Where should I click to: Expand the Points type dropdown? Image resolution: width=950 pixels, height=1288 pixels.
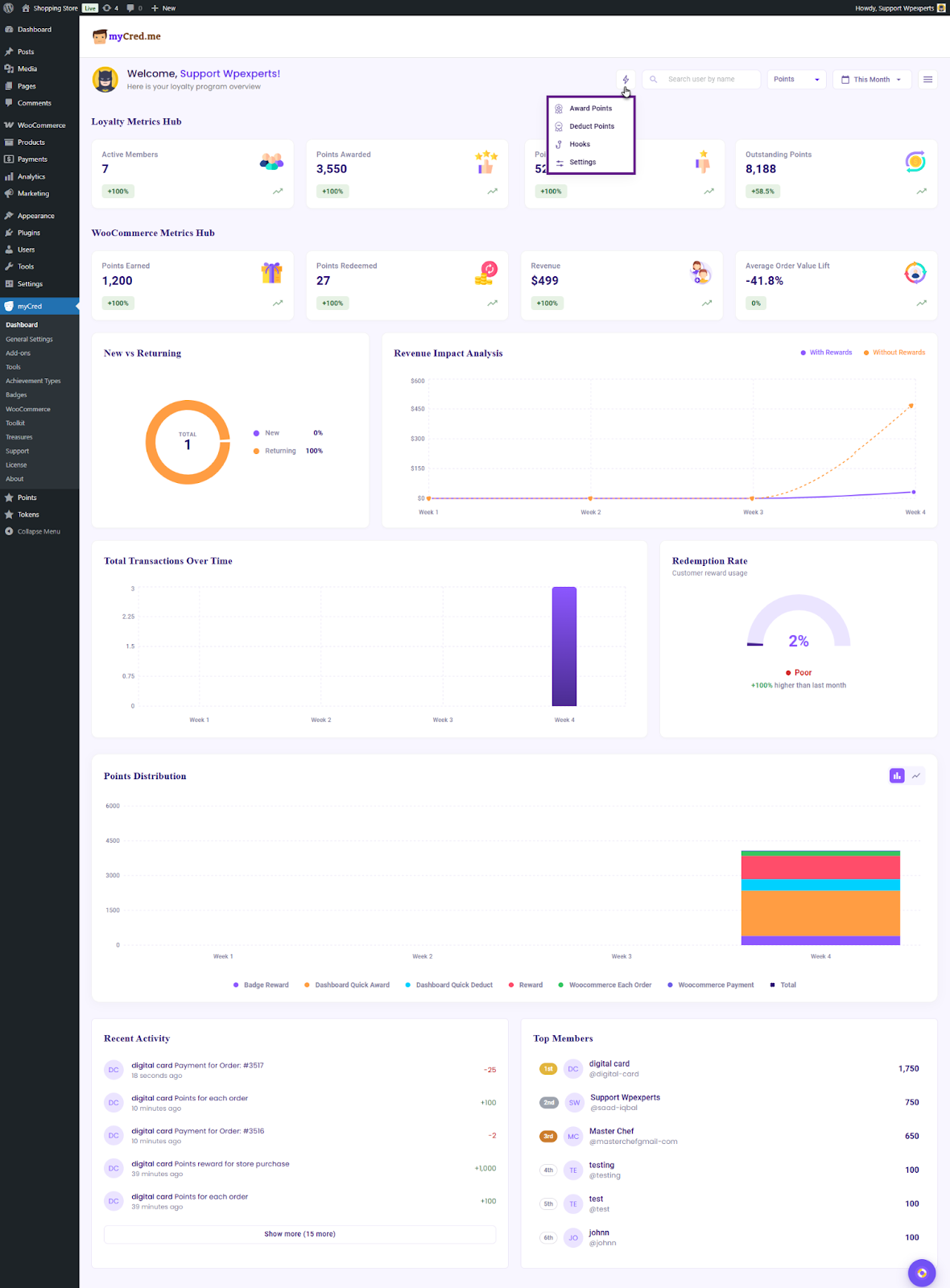[796, 79]
